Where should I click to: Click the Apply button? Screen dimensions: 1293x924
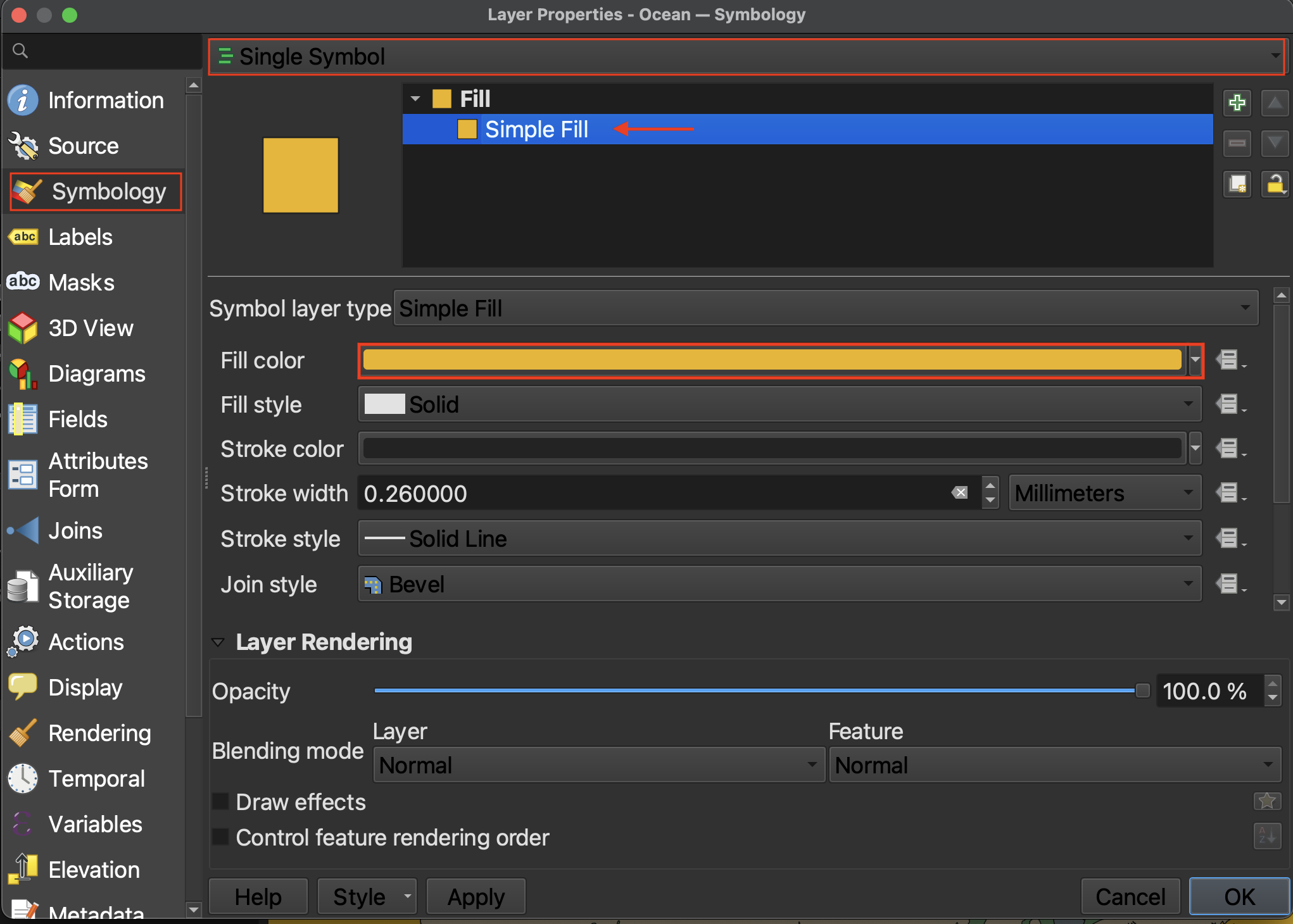point(476,897)
